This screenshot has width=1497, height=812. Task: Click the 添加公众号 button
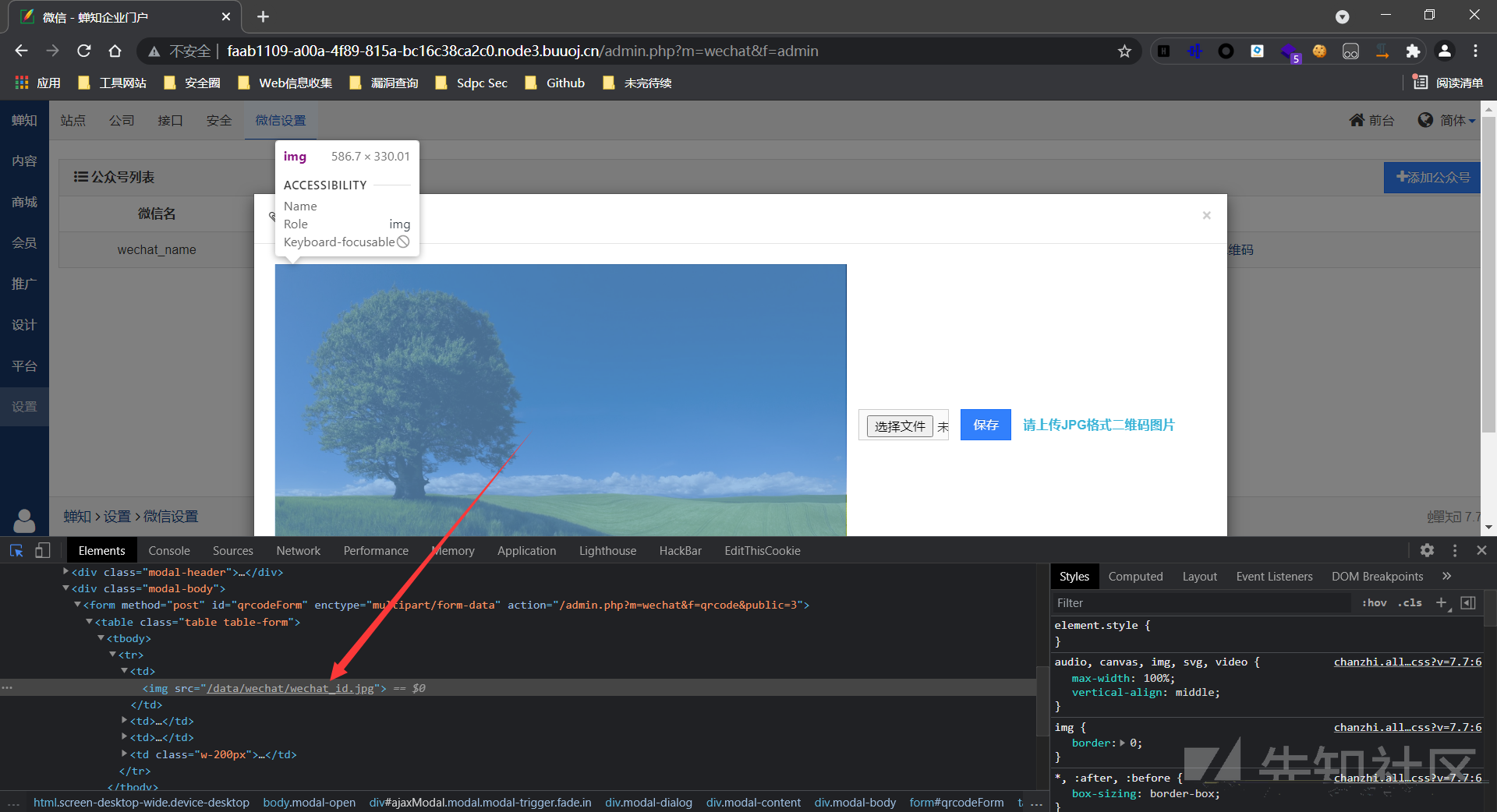[1432, 178]
